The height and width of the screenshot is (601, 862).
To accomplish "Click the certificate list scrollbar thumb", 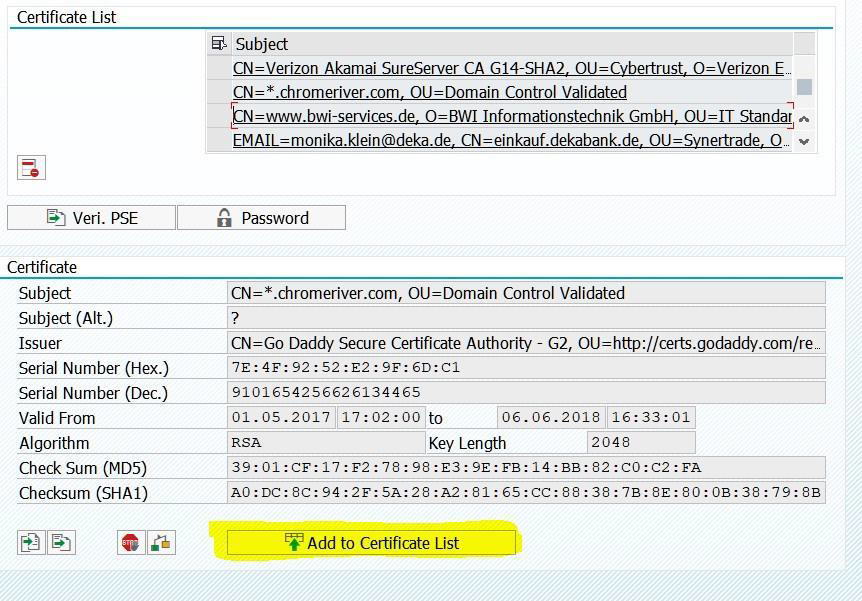I will [x=804, y=87].
